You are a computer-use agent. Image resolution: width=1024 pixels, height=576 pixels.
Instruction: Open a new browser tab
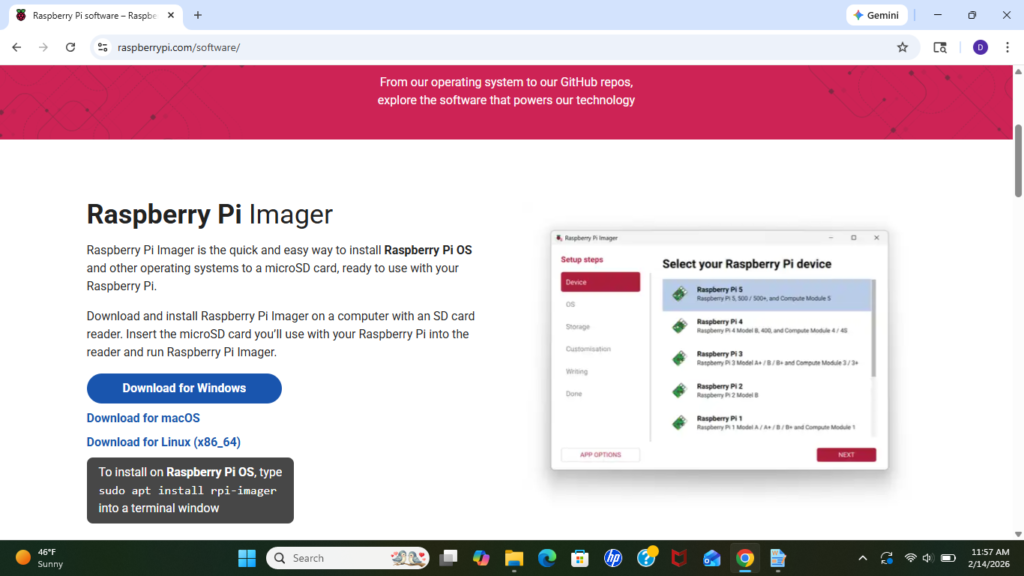[198, 15]
